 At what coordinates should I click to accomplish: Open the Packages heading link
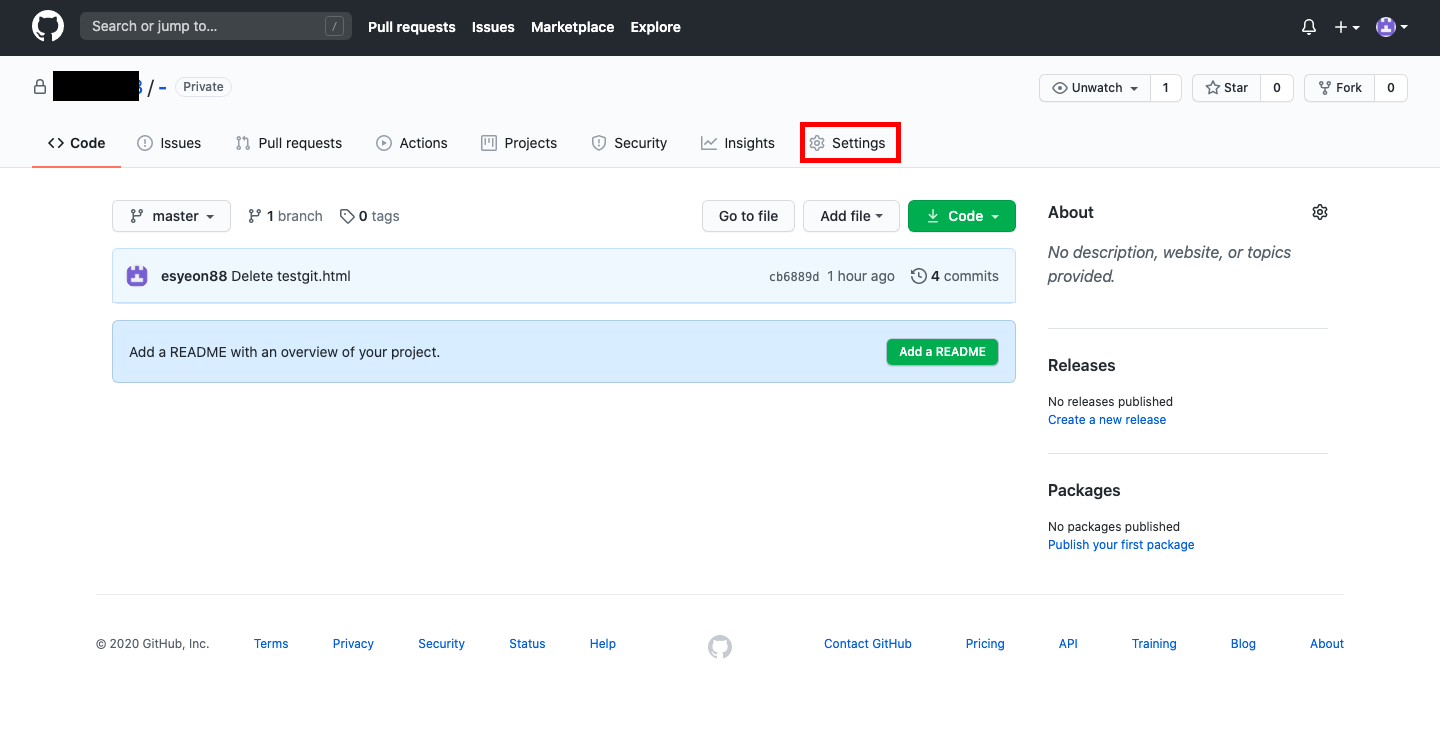(x=1084, y=490)
